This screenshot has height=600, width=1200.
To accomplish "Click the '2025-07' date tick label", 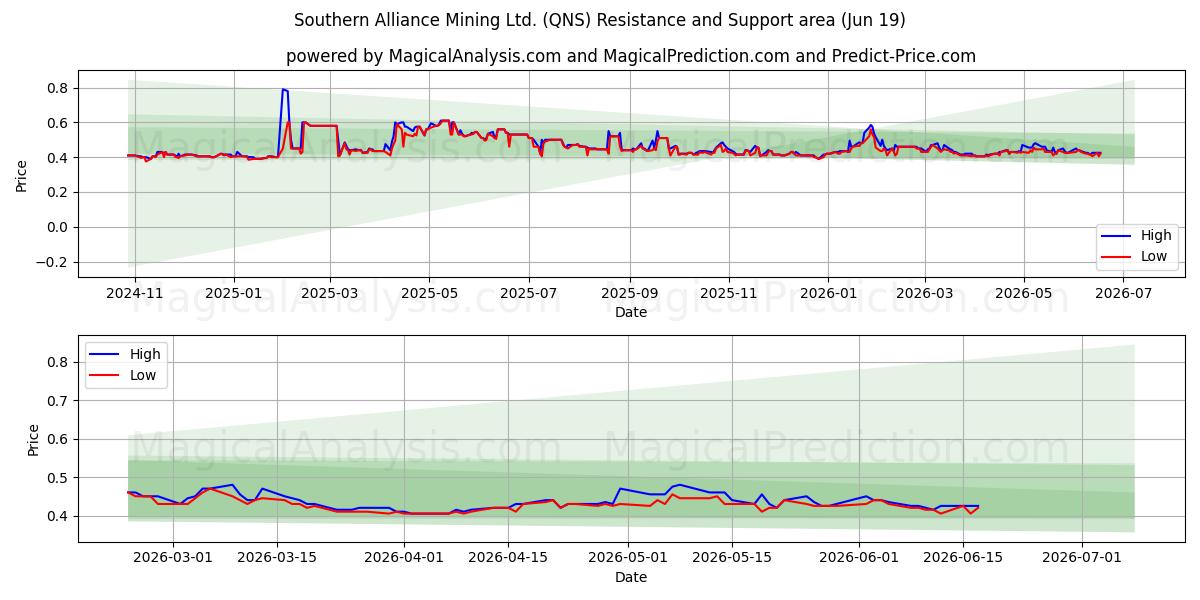I will point(528,294).
